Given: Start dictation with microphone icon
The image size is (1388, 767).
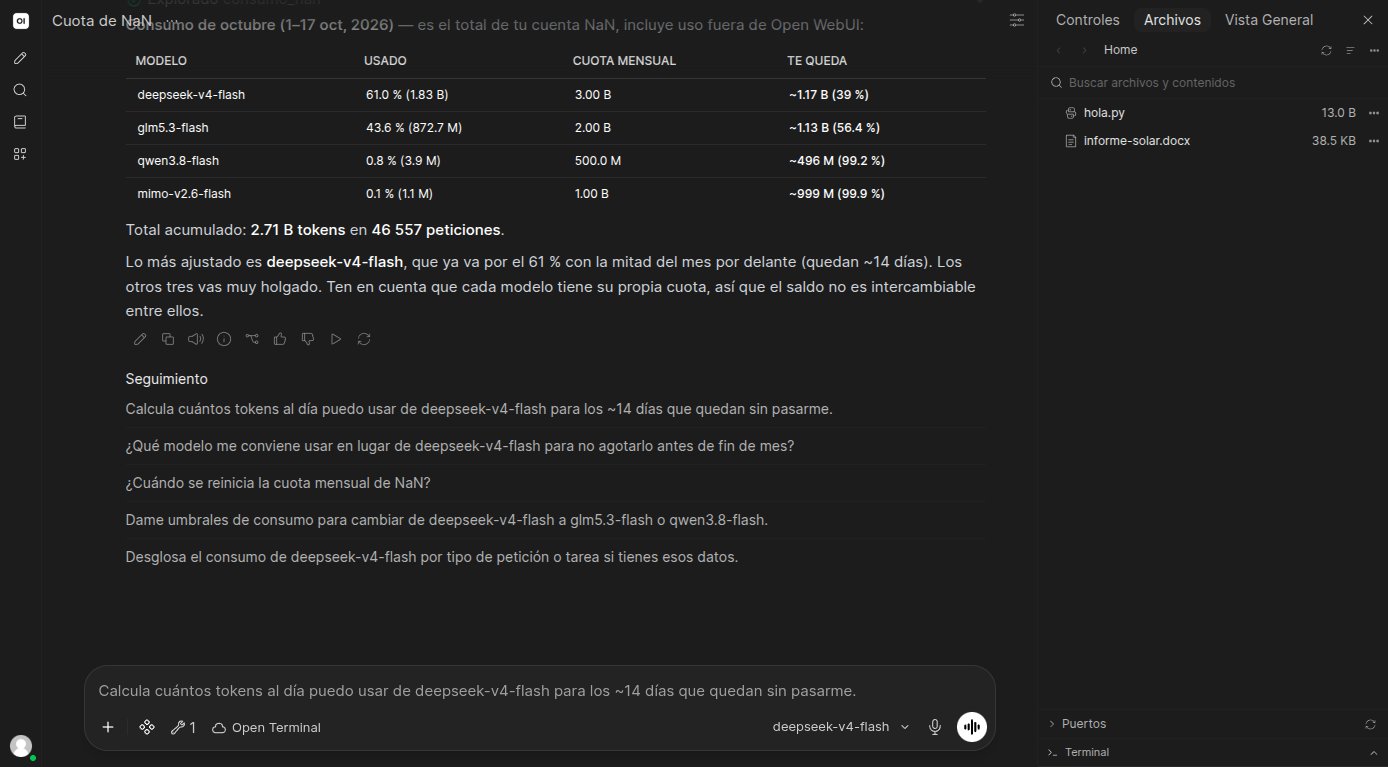Looking at the screenshot, I should [935, 727].
